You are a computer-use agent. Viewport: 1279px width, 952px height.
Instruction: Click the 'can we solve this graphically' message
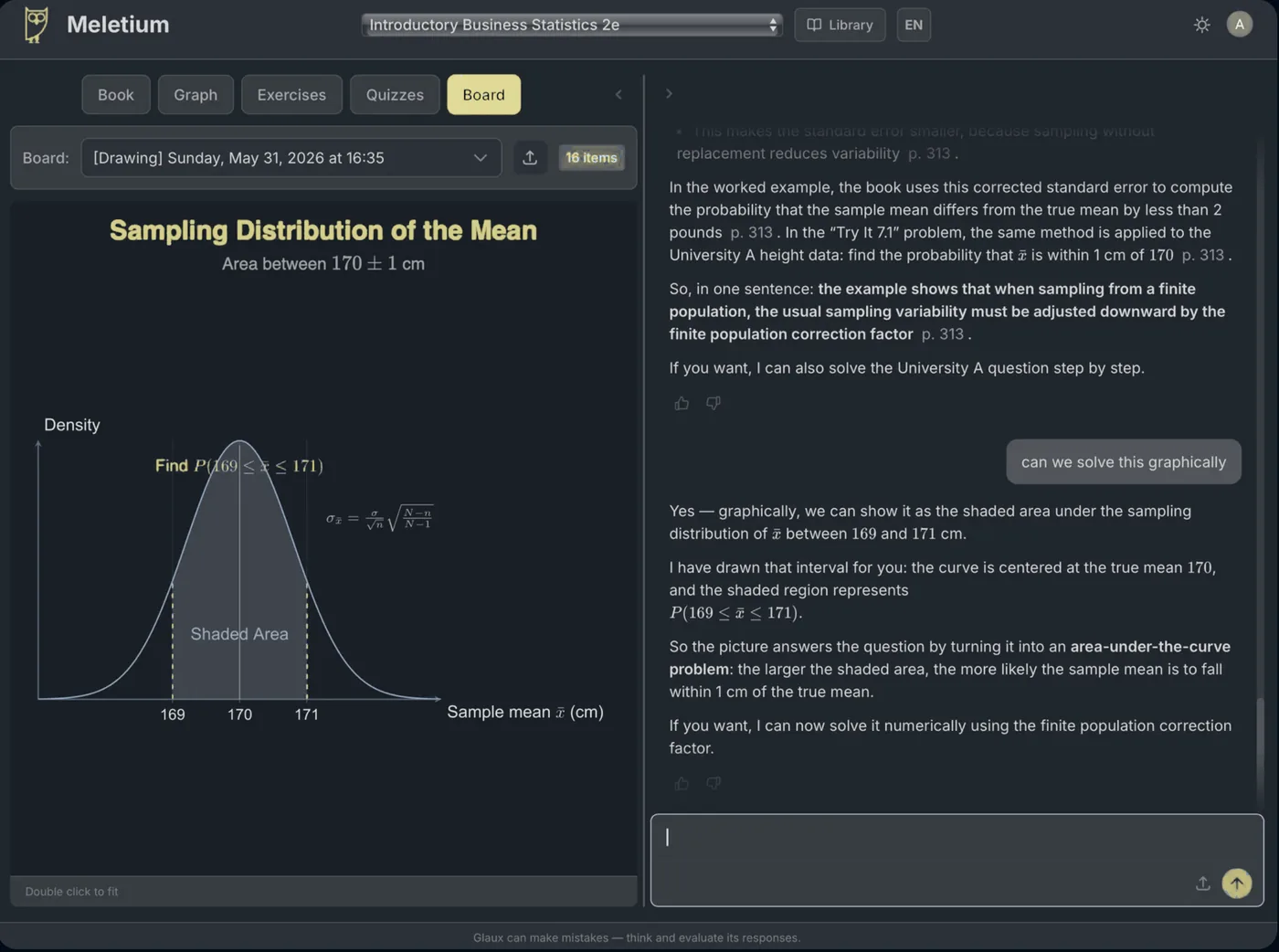pyautogui.click(x=1124, y=462)
